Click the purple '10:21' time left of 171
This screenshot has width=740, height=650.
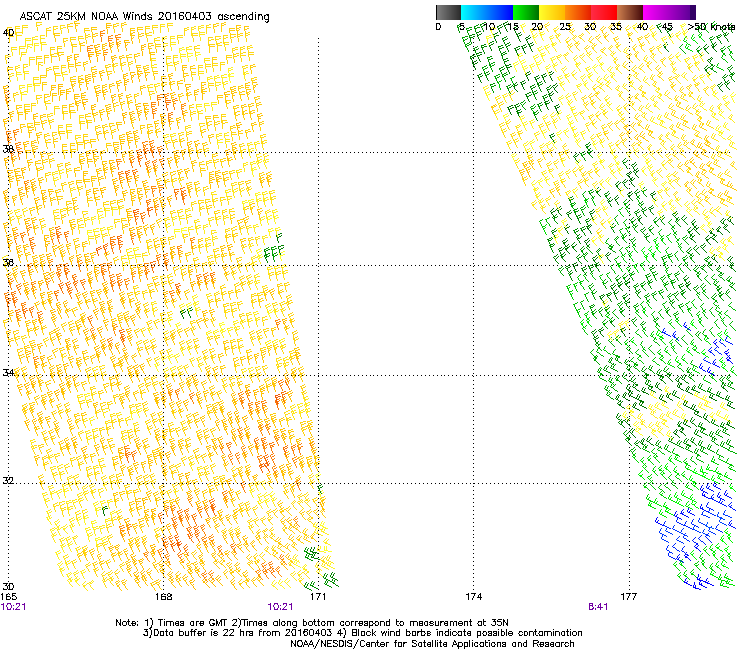280,607
